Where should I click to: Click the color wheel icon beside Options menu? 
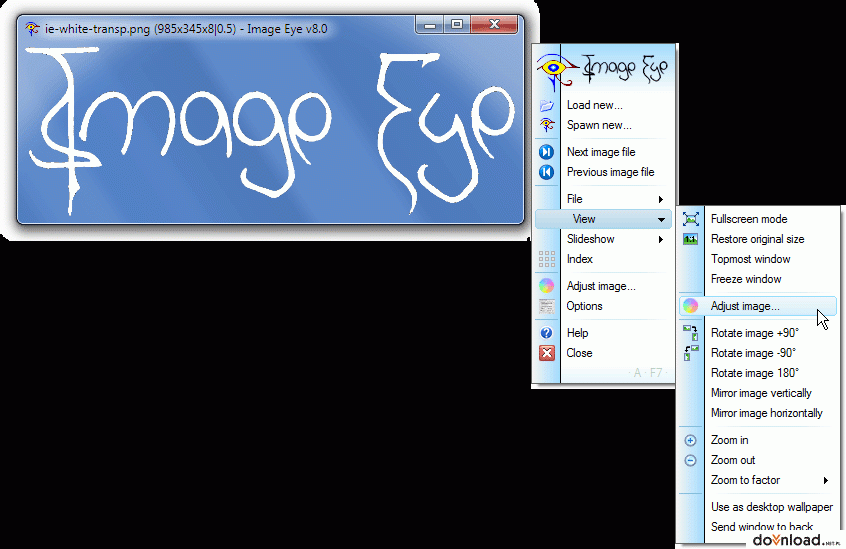pos(547,286)
